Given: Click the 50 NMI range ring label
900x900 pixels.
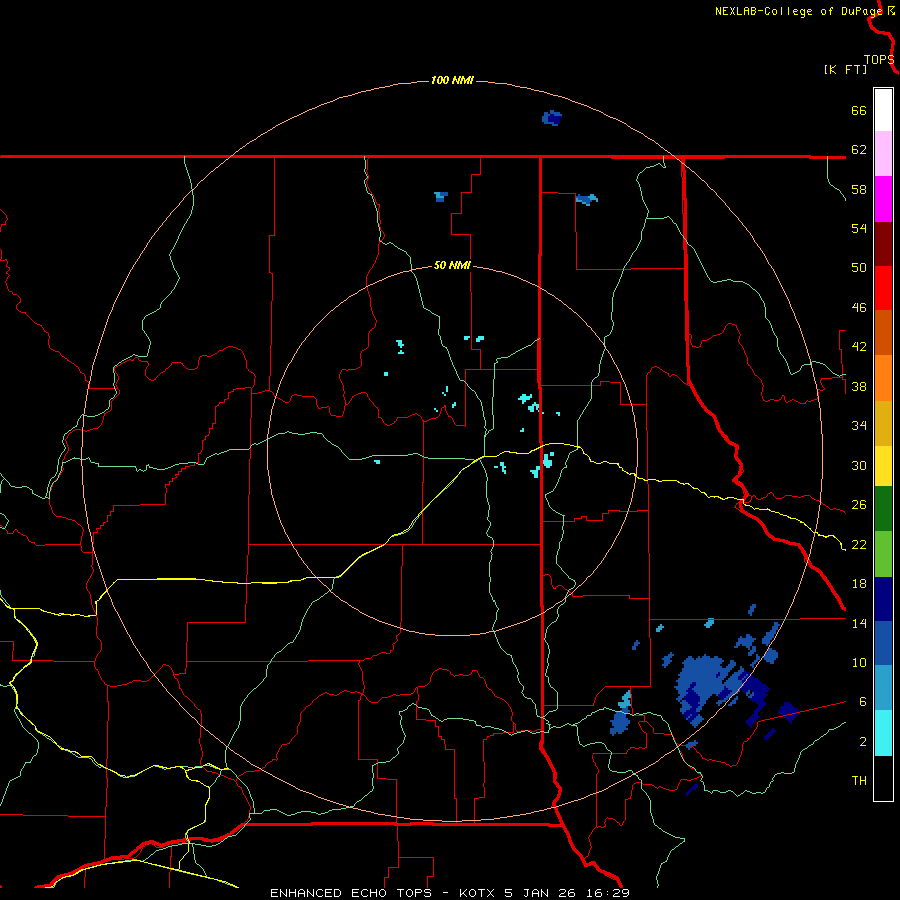Looking at the screenshot, I should [452, 265].
